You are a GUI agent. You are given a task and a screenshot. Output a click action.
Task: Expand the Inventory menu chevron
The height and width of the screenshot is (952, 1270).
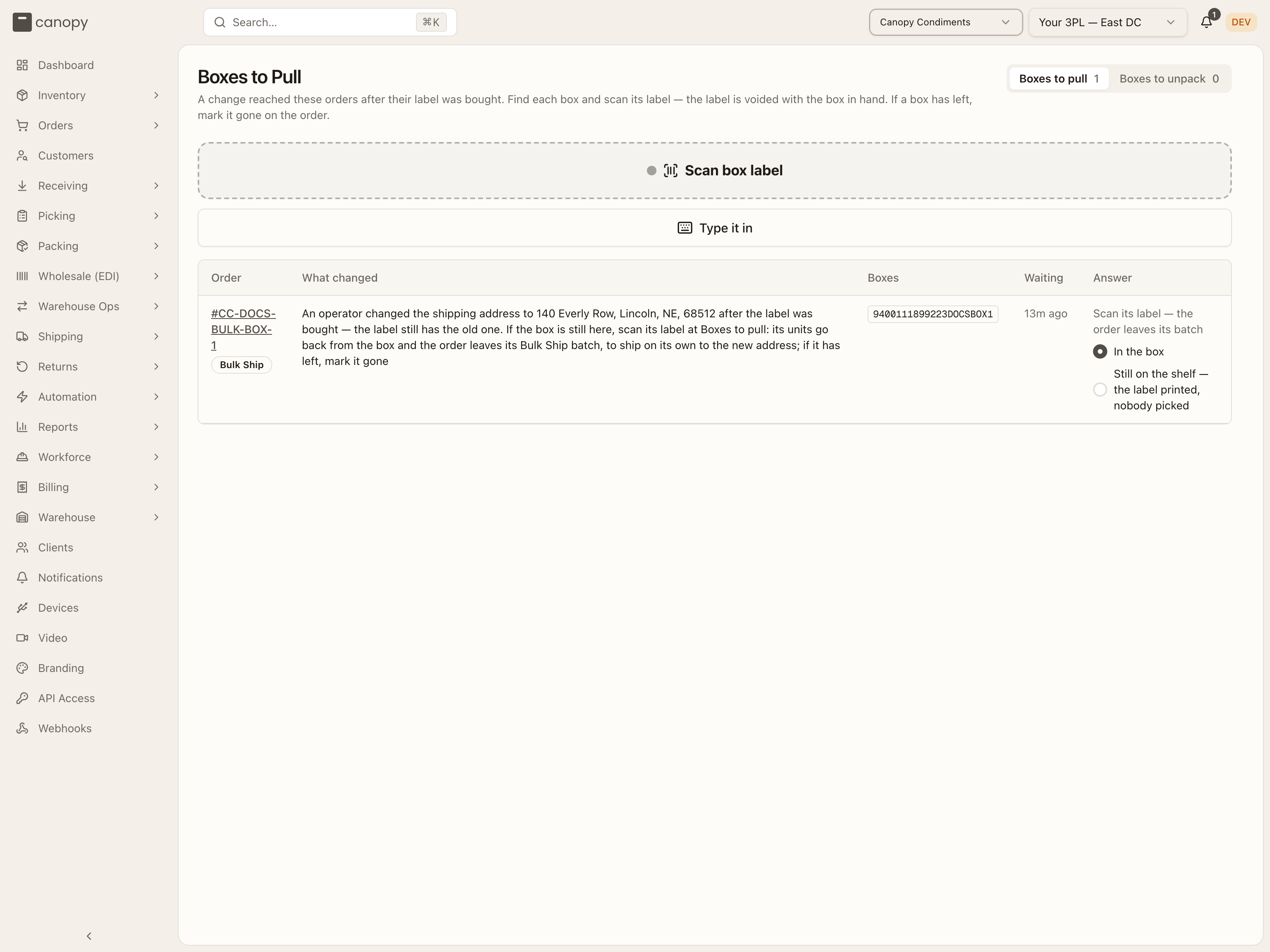pyautogui.click(x=156, y=95)
